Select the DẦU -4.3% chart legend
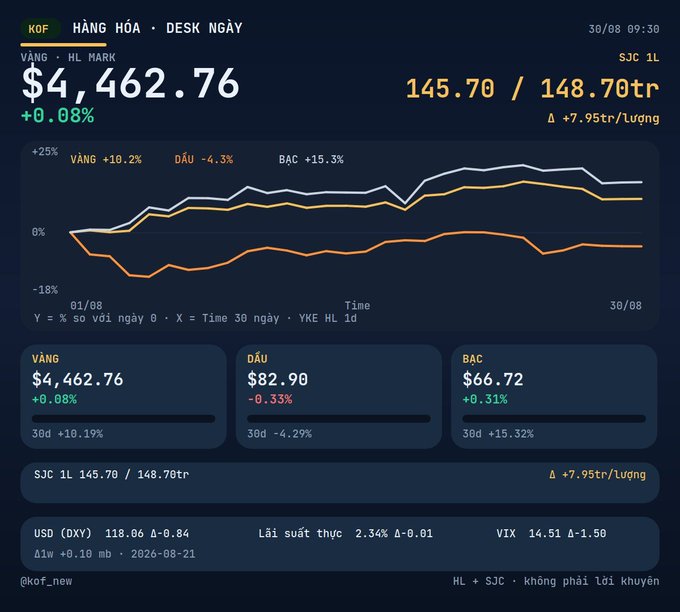Screen dimensions: 680x612 click(x=204, y=159)
